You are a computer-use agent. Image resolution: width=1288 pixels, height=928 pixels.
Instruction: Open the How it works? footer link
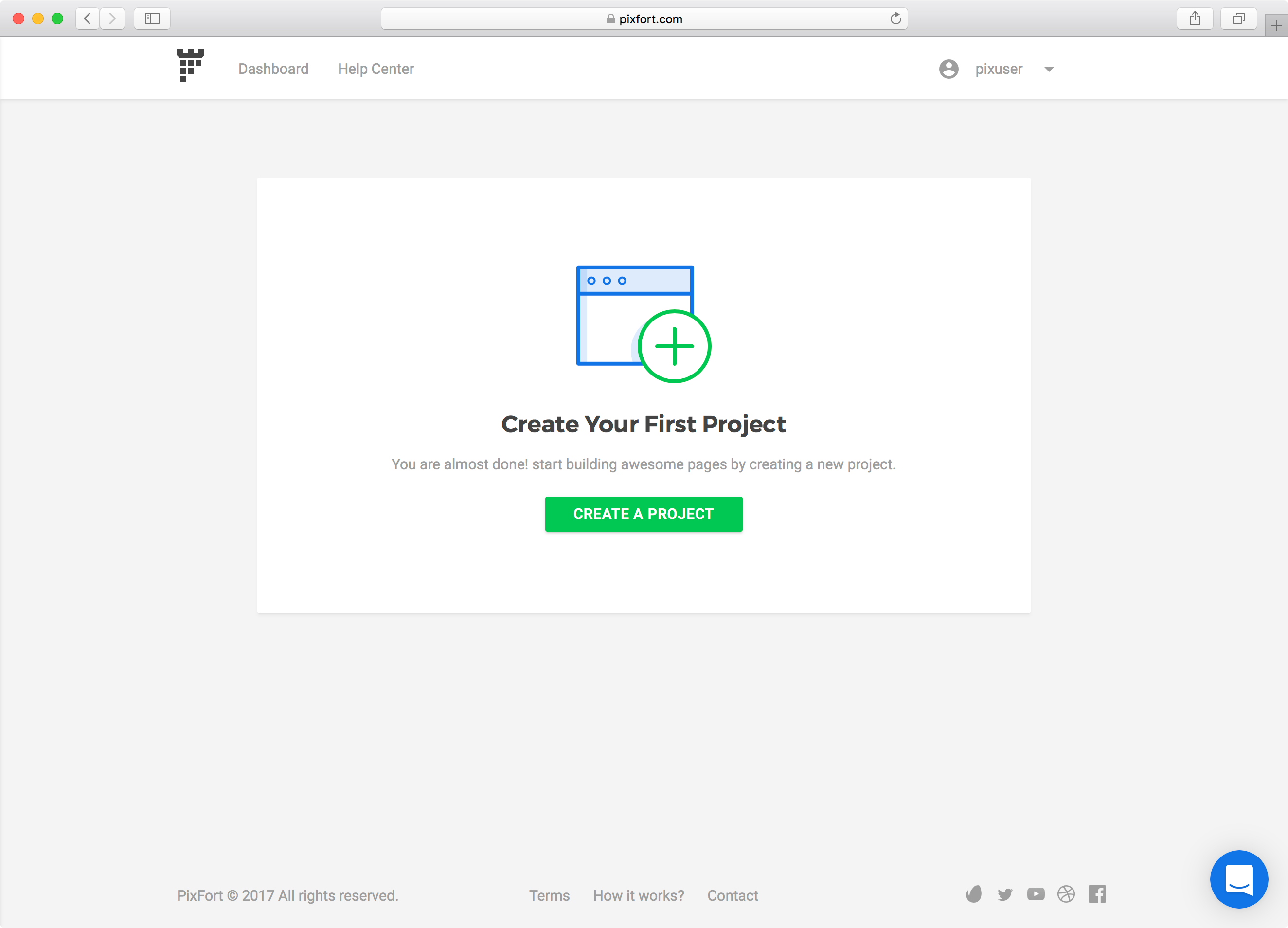click(638, 895)
